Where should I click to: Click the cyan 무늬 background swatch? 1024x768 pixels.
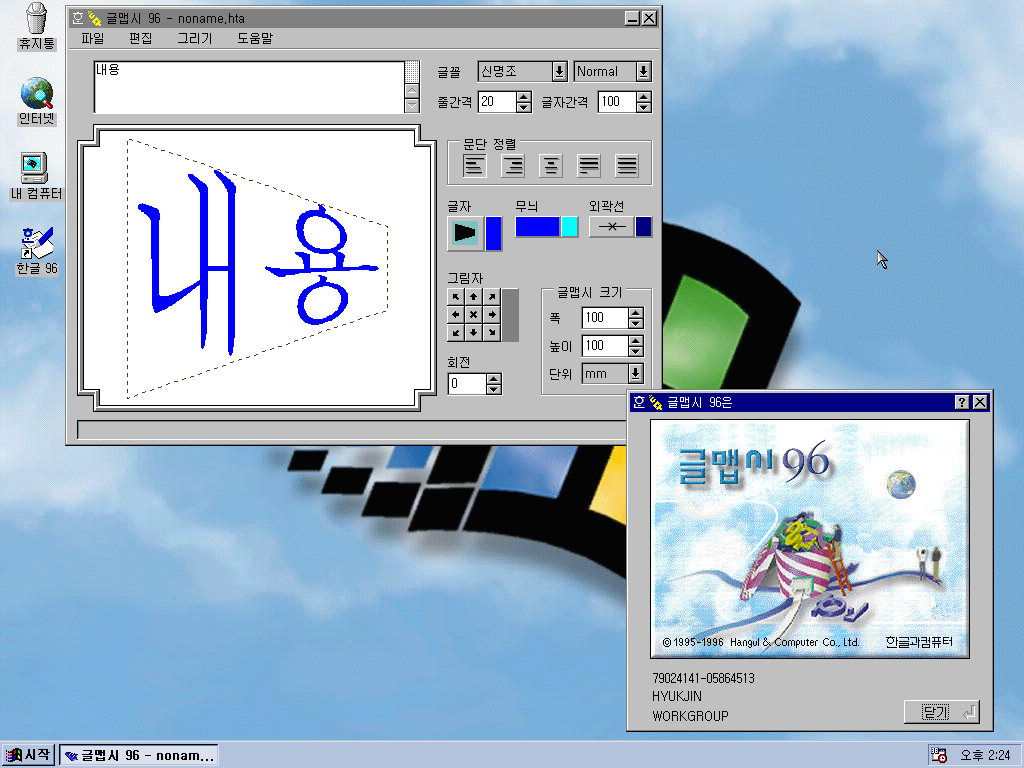(569, 227)
